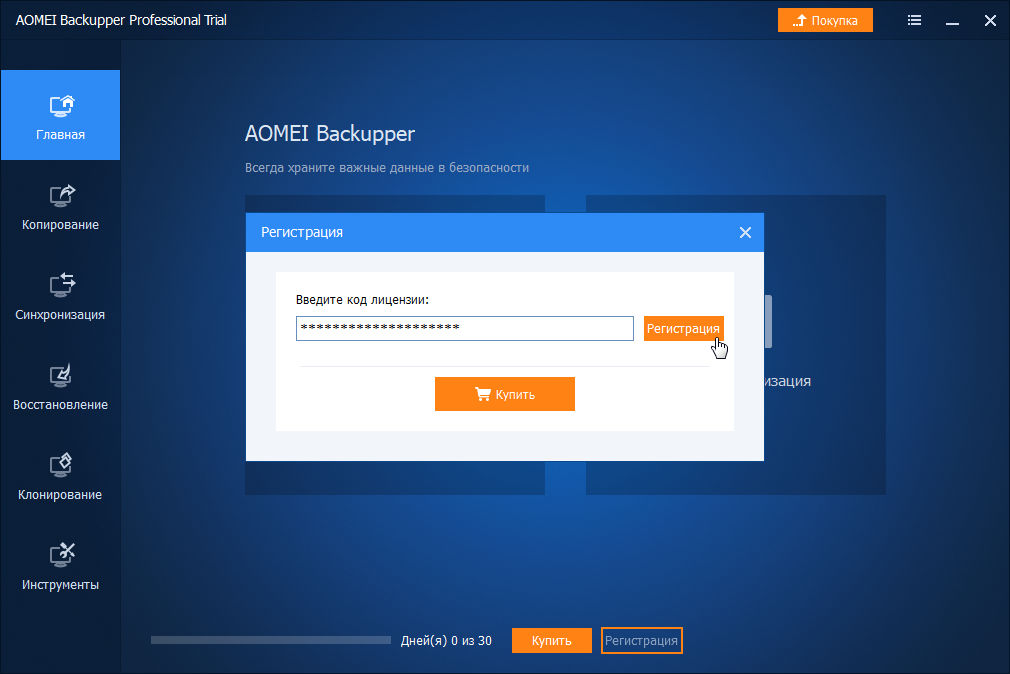Open the Инструменты tools section

tap(60, 566)
